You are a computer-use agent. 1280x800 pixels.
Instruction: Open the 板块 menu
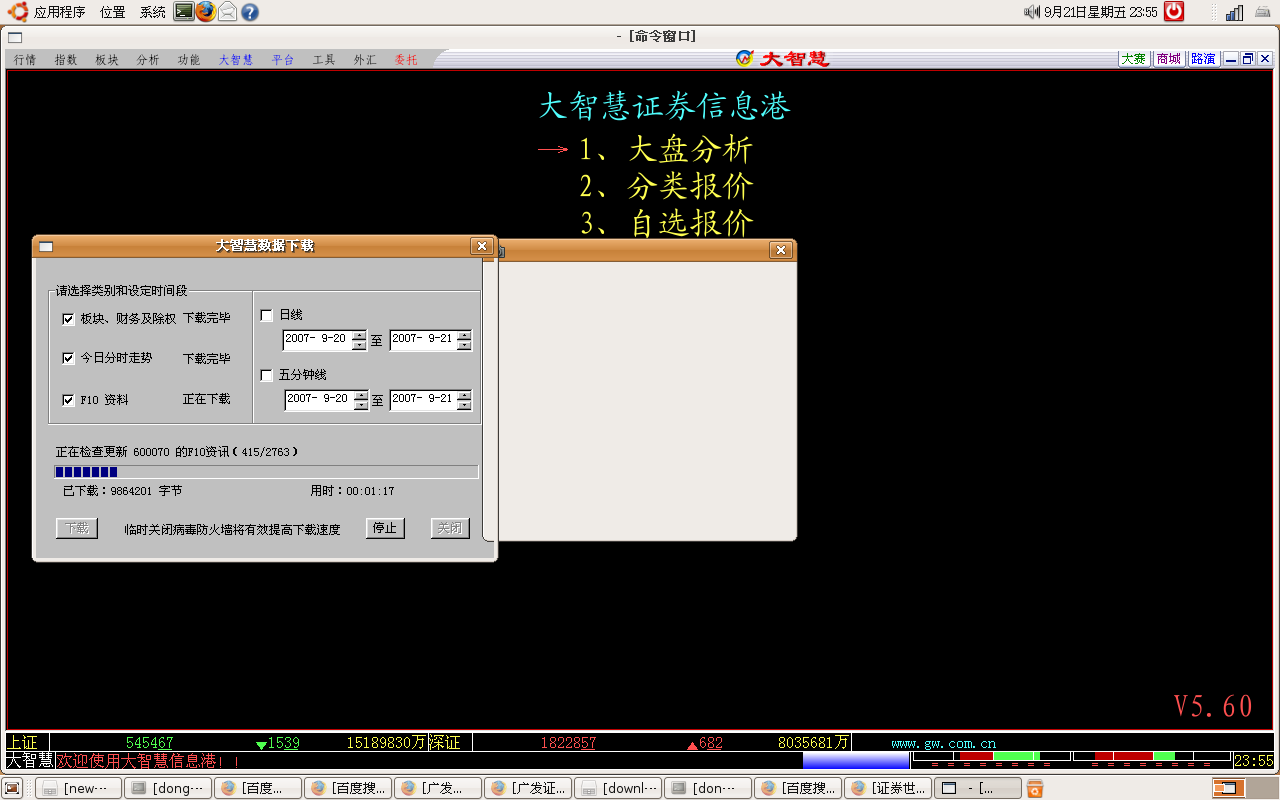[x=107, y=60]
